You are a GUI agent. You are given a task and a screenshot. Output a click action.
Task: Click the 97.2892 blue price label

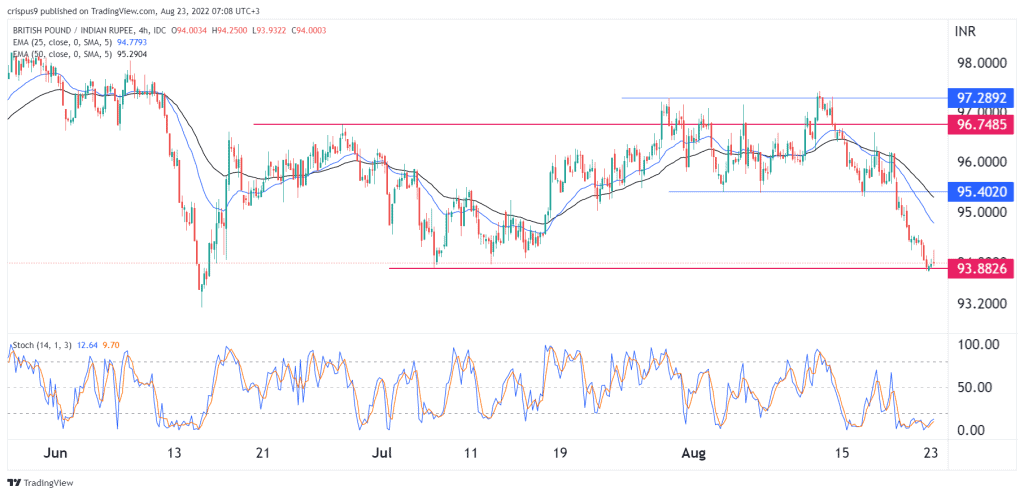(x=982, y=99)
